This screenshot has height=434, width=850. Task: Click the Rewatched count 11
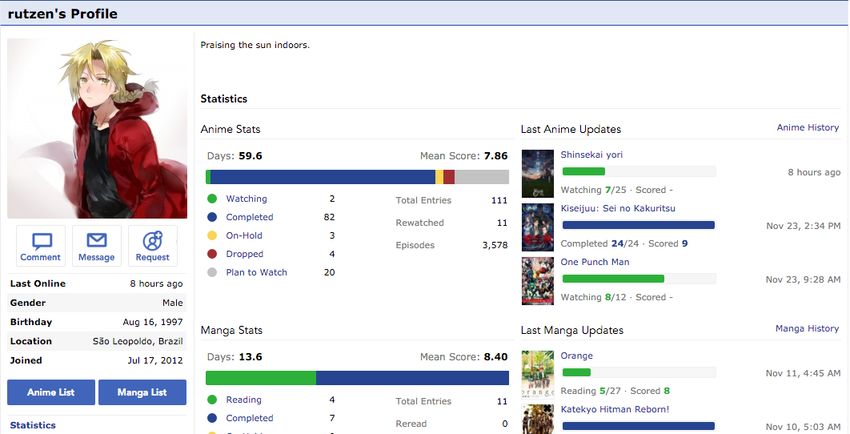[502, 223]
